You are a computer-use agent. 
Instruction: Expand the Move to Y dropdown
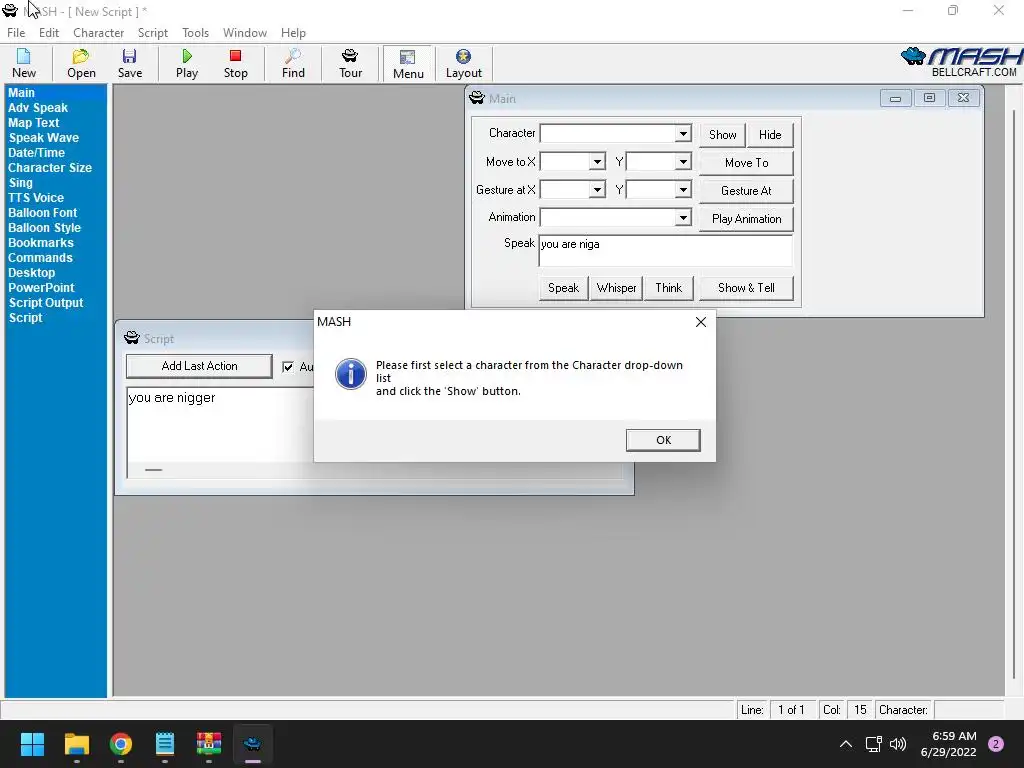(x=683, y=161)
